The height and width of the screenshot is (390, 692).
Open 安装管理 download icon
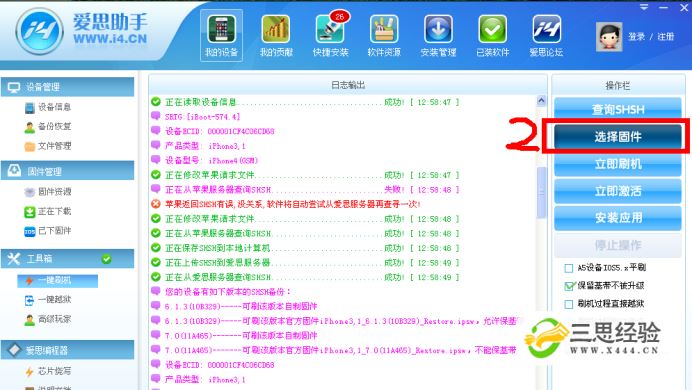(438, 36)
